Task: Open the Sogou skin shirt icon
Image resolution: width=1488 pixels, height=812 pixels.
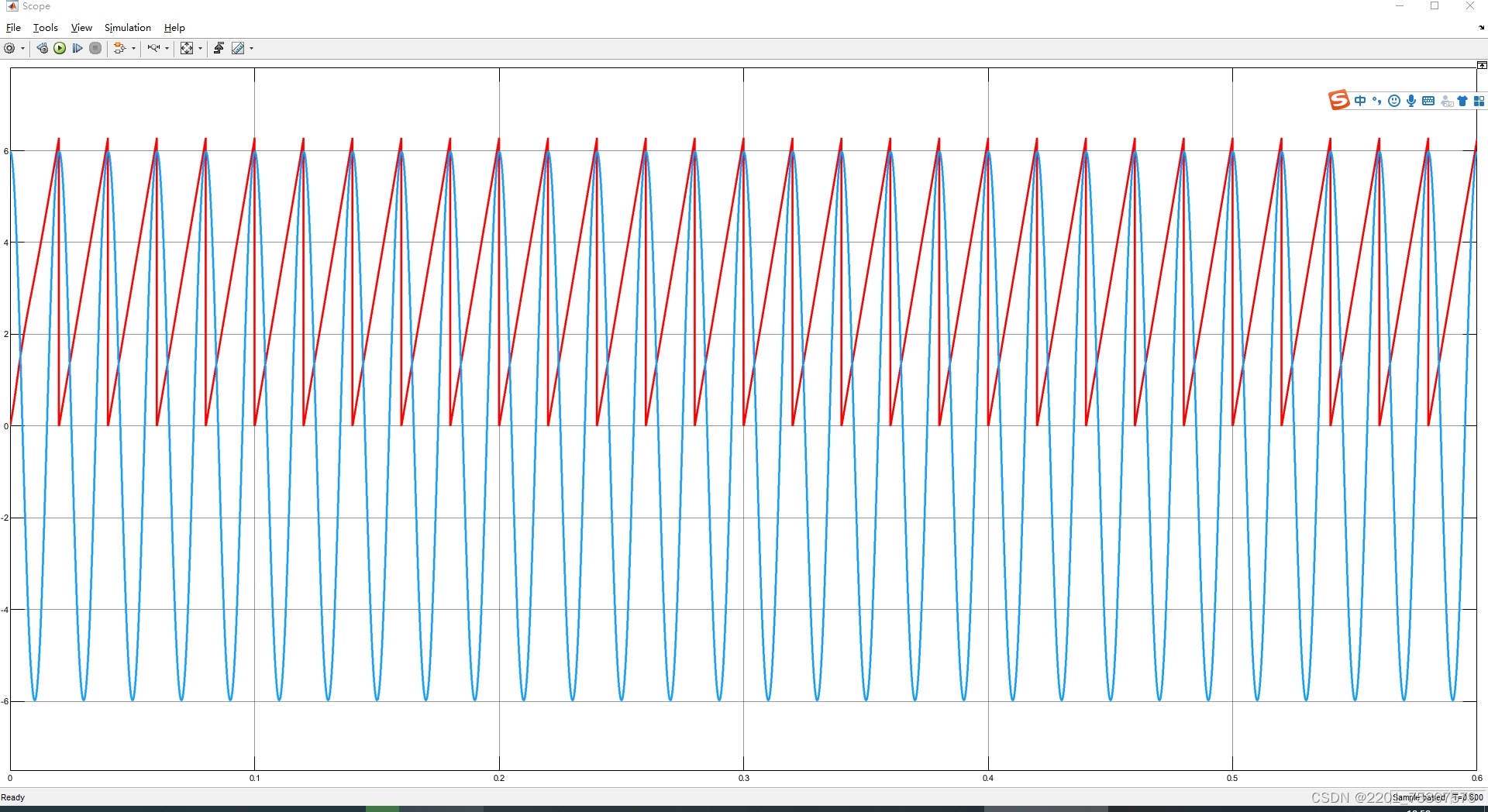Action: [1462, 101]
